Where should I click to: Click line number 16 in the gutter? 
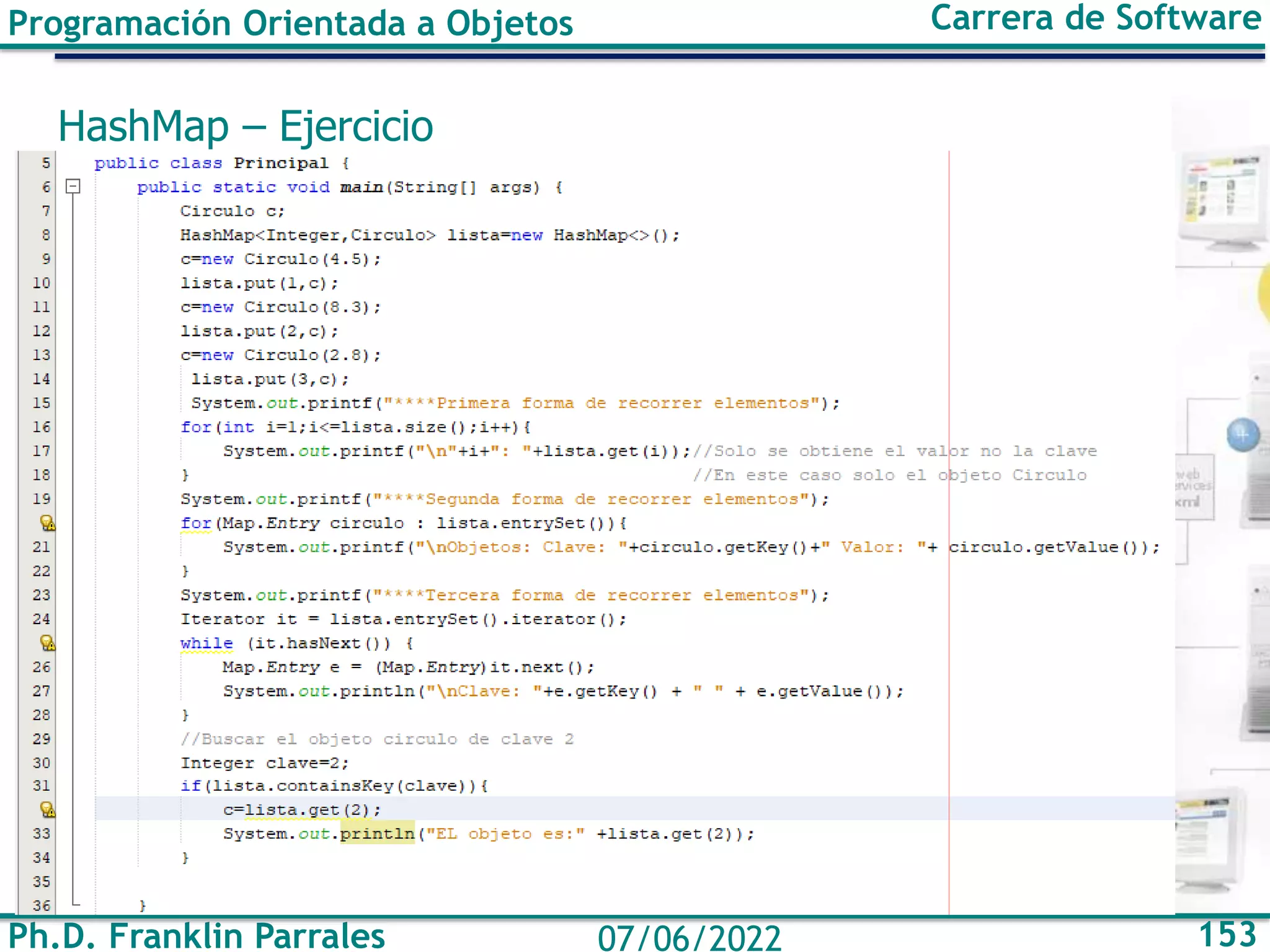point(42,427)
